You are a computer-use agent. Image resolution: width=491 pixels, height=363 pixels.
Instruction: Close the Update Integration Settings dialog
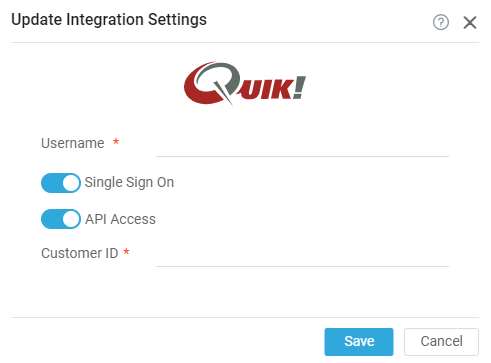(470, 23)
